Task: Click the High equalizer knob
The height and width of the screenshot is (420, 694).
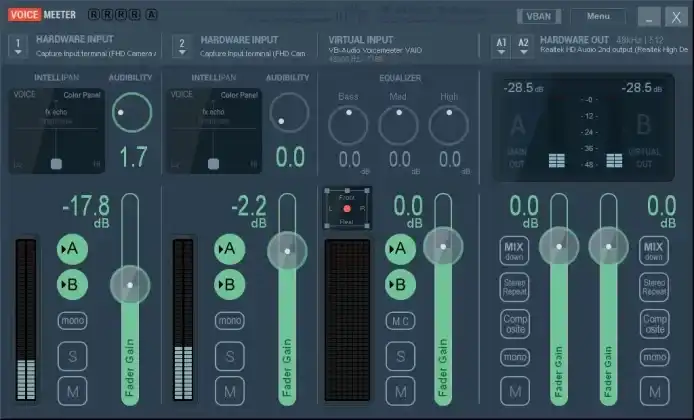Action: click(x=449, y=125)
